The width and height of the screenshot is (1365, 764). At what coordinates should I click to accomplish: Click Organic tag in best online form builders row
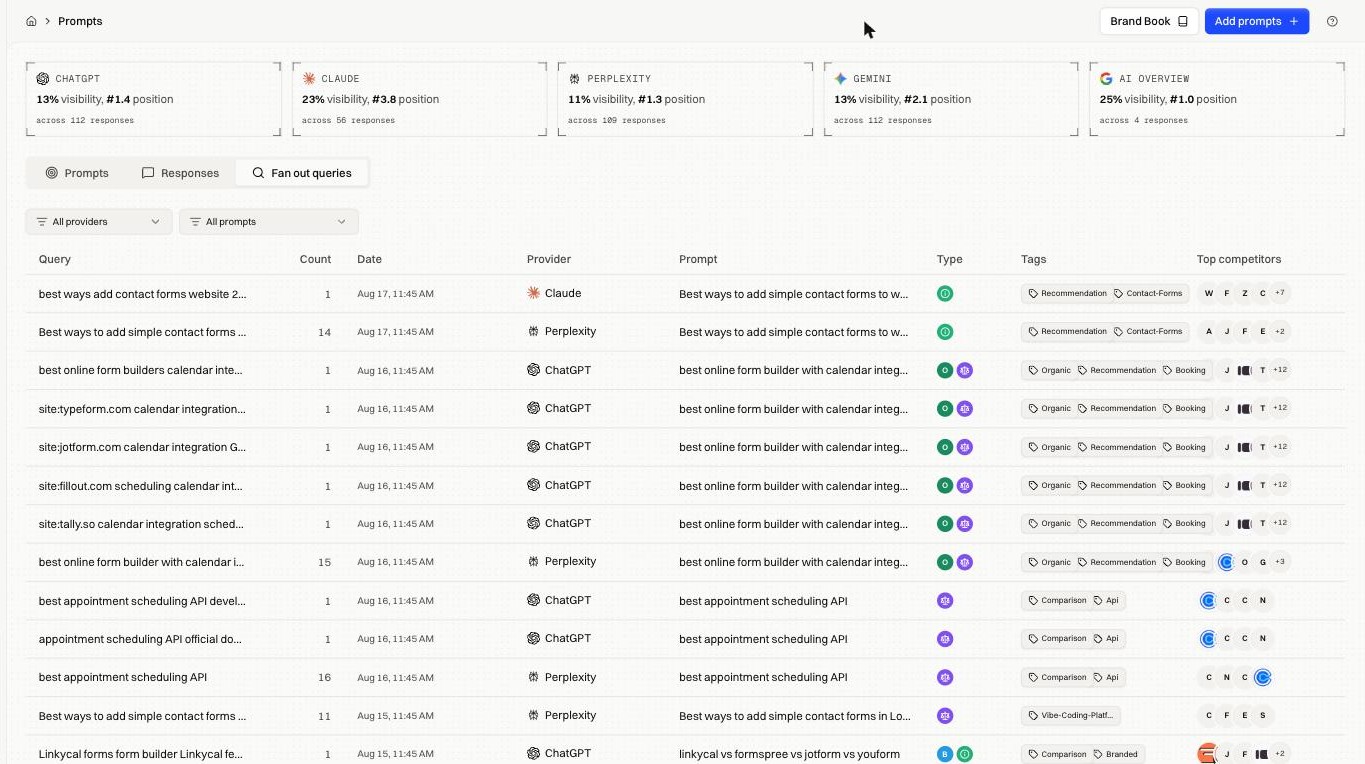[1049, 370]
